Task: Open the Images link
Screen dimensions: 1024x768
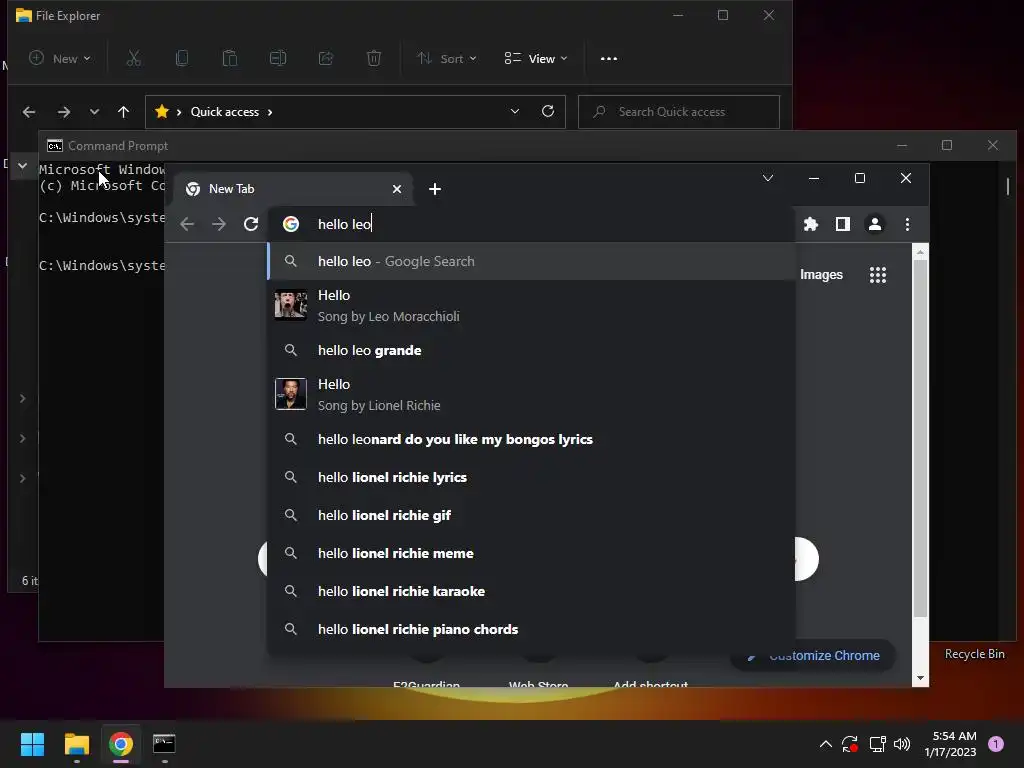Action: click(x=822, y=275)
